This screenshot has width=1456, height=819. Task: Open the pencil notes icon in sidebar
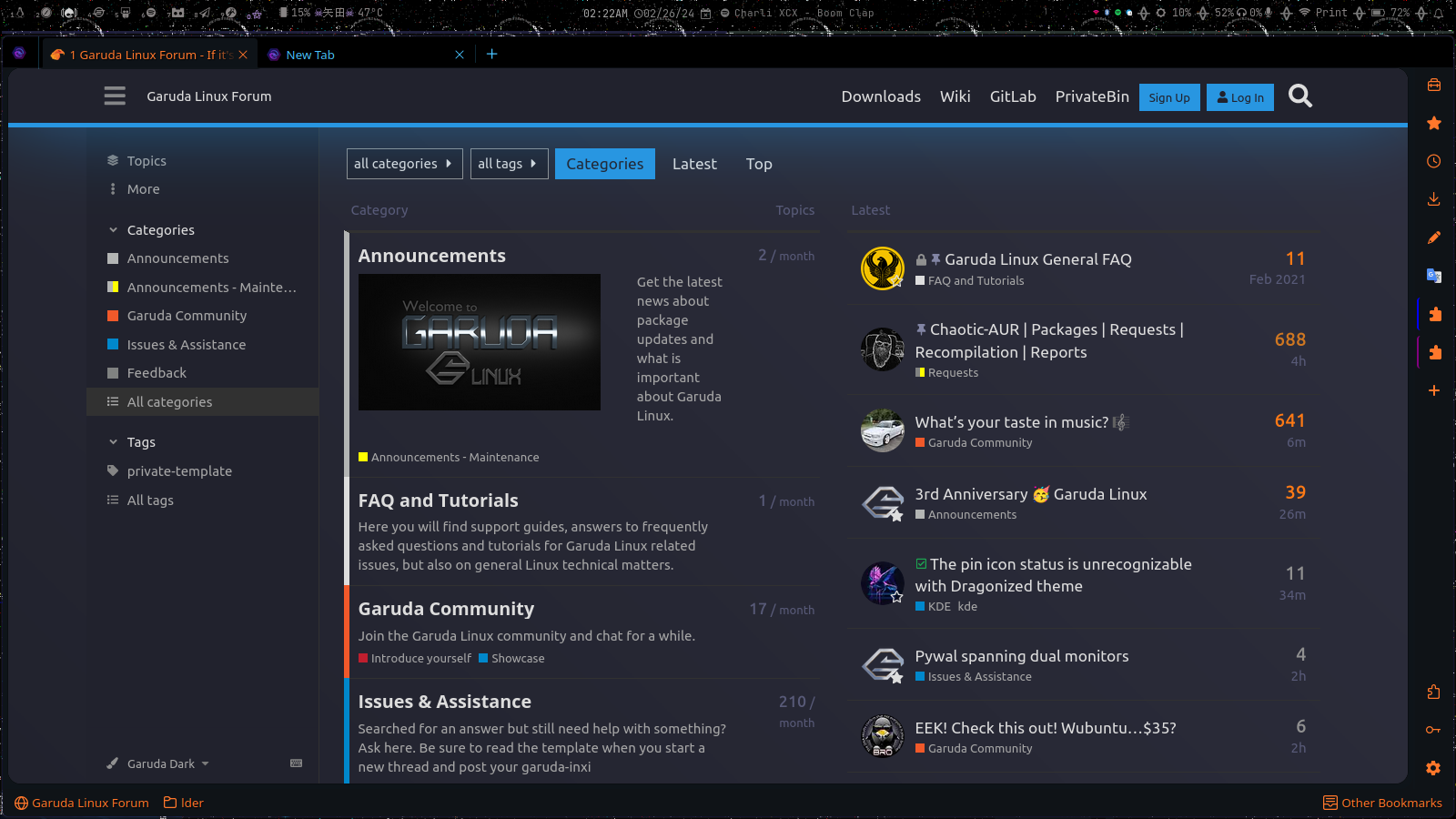1434,238
